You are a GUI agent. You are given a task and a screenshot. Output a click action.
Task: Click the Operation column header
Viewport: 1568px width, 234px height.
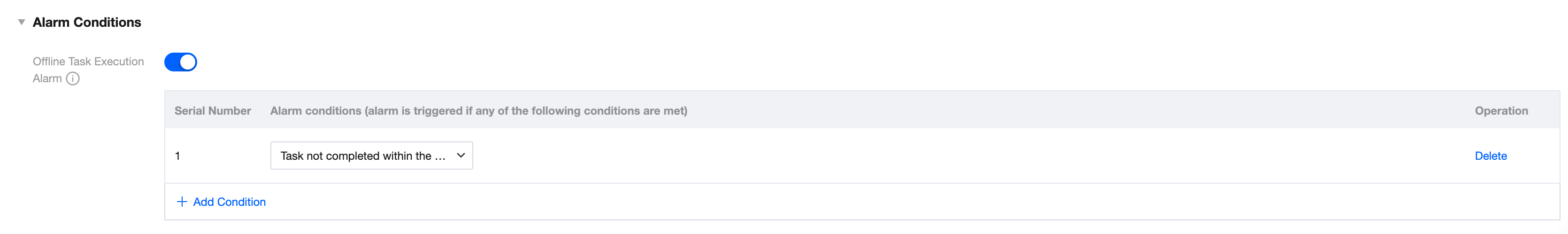1500,111
